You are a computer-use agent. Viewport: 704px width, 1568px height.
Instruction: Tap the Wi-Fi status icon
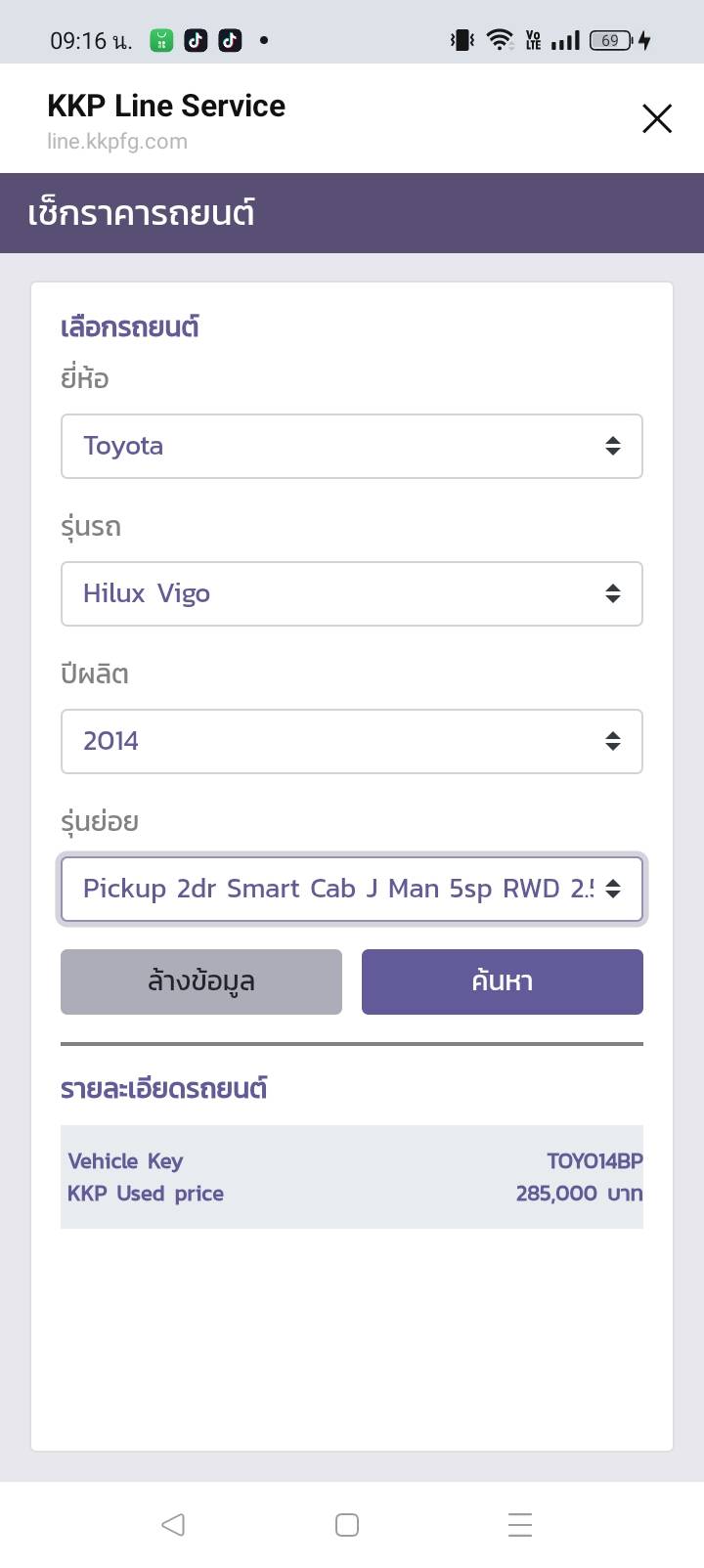(500, 40)
